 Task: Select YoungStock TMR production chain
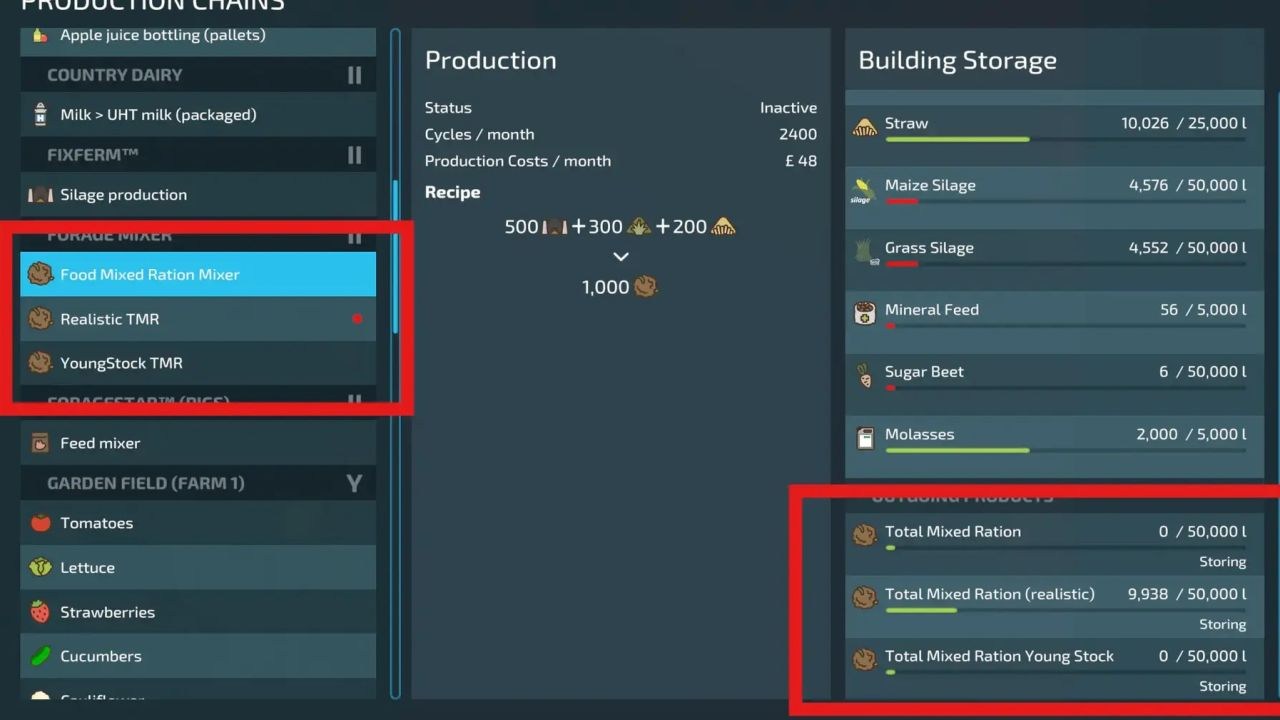click(198, 363)
